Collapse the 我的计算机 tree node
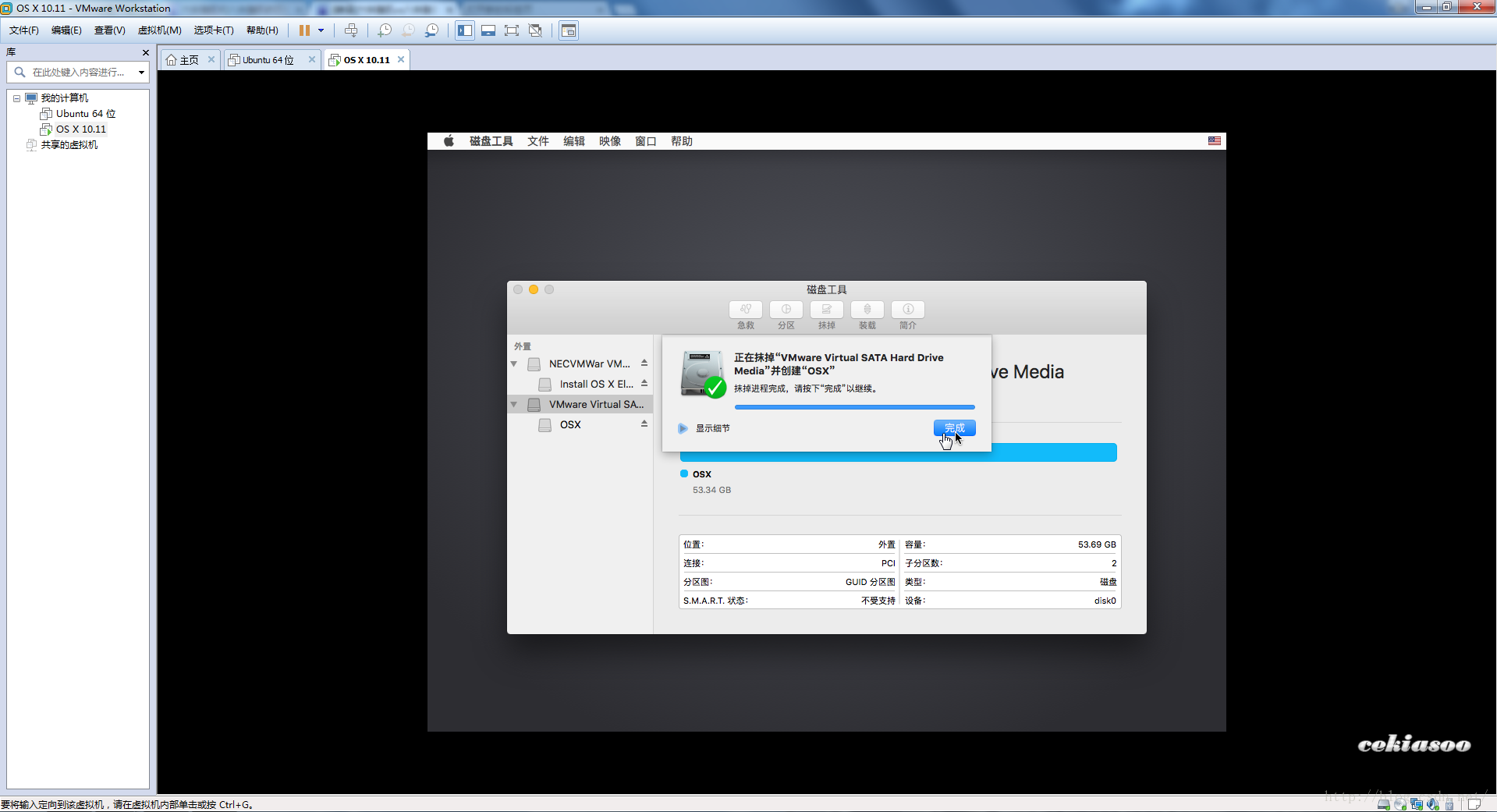This screenshot has width=1497, height=812. (16, 98)
